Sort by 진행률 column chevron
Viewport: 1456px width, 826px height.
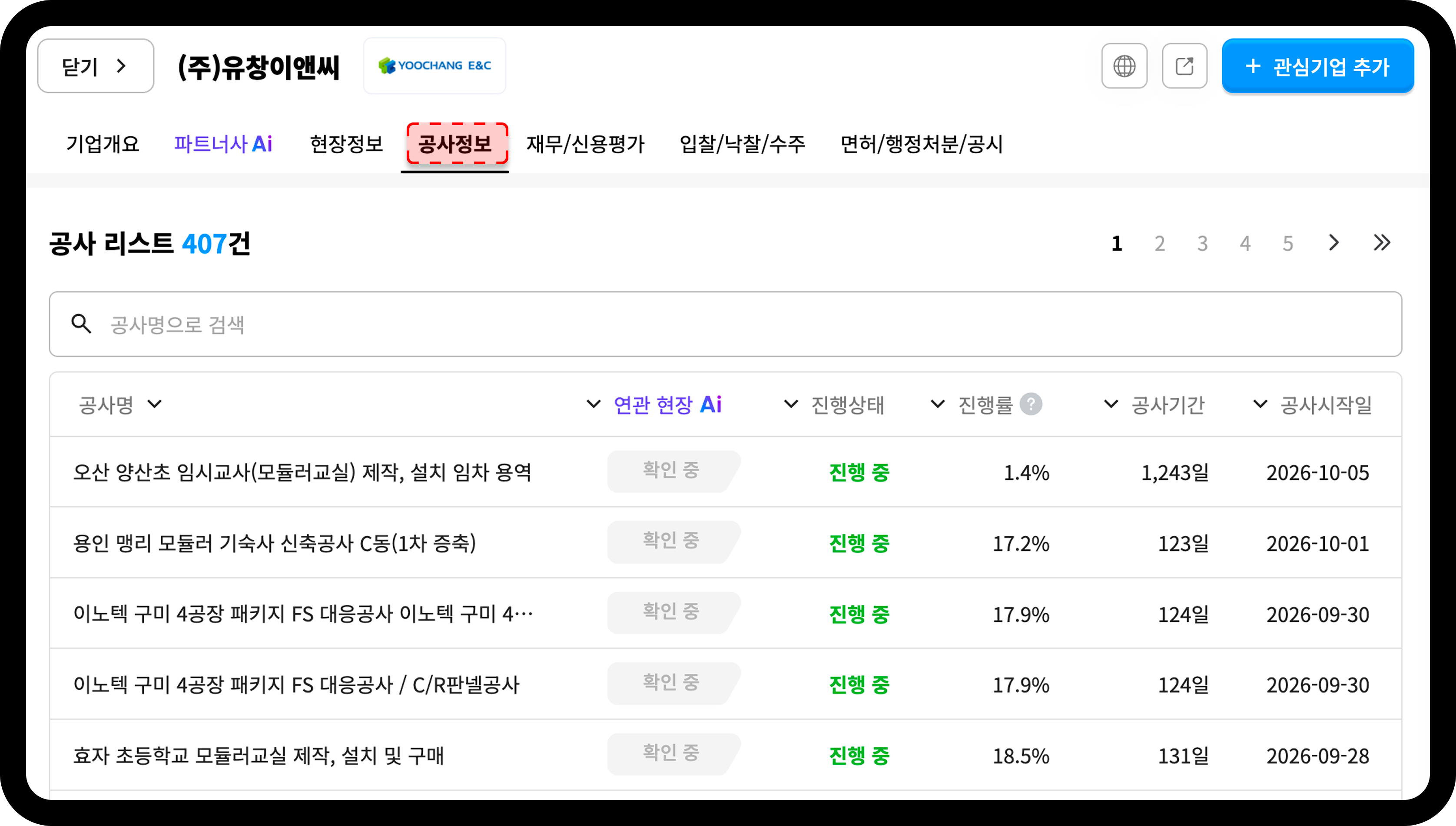938,404
